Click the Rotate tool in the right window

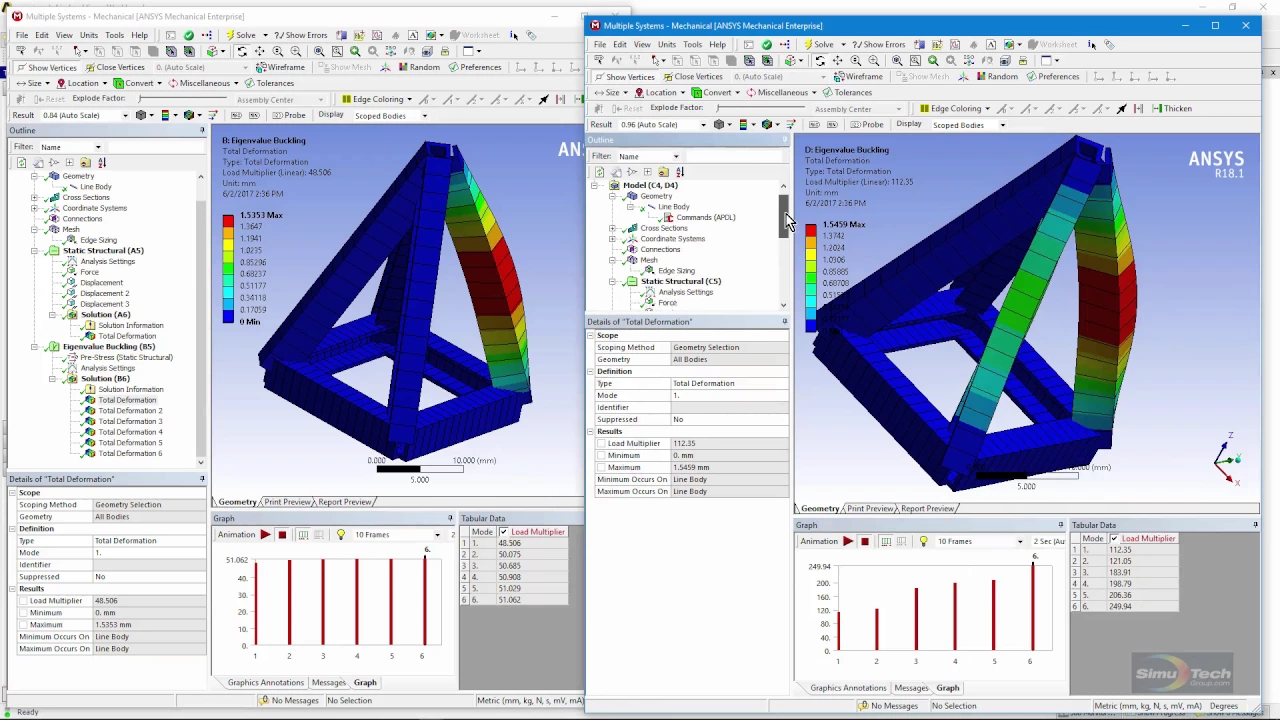[x=820, y=60]
